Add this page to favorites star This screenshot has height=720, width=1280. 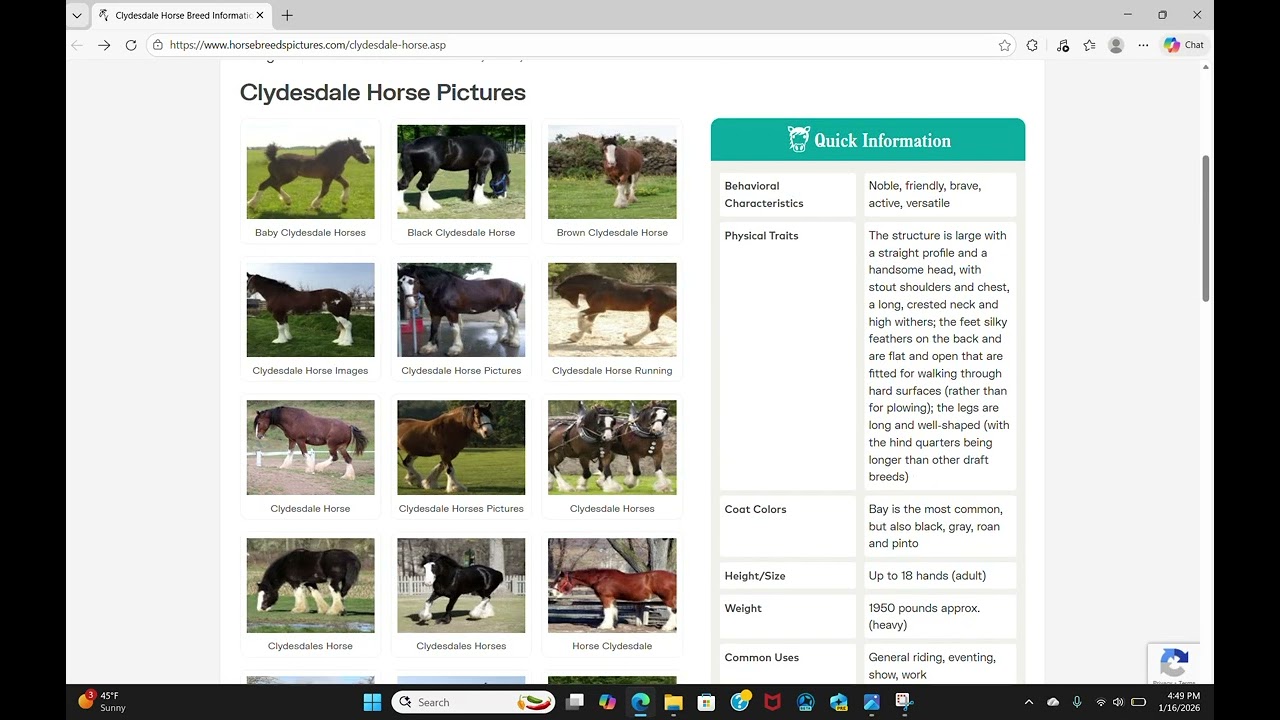pyautogui.click(x=1004, y=45)
